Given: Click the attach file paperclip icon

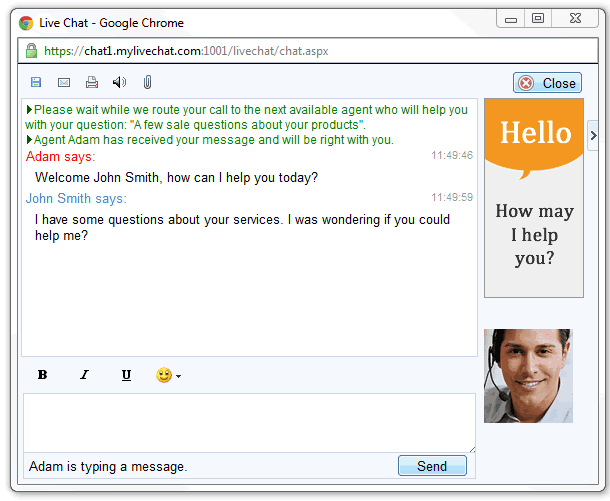Looking at the screenshot, I should click(x=147, y=82).
